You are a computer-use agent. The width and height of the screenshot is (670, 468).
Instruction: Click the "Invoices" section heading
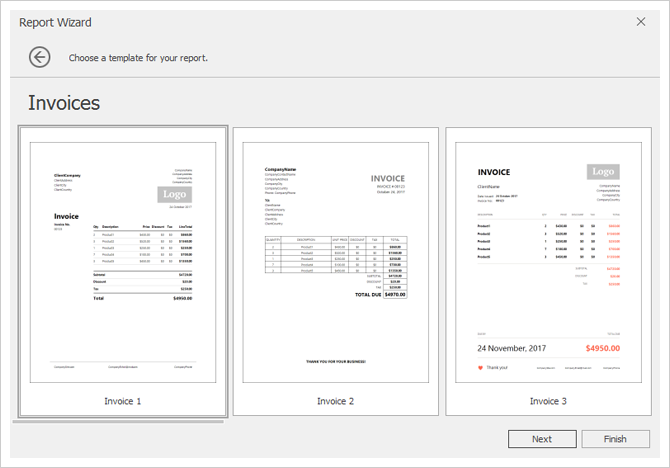point(64,103)
